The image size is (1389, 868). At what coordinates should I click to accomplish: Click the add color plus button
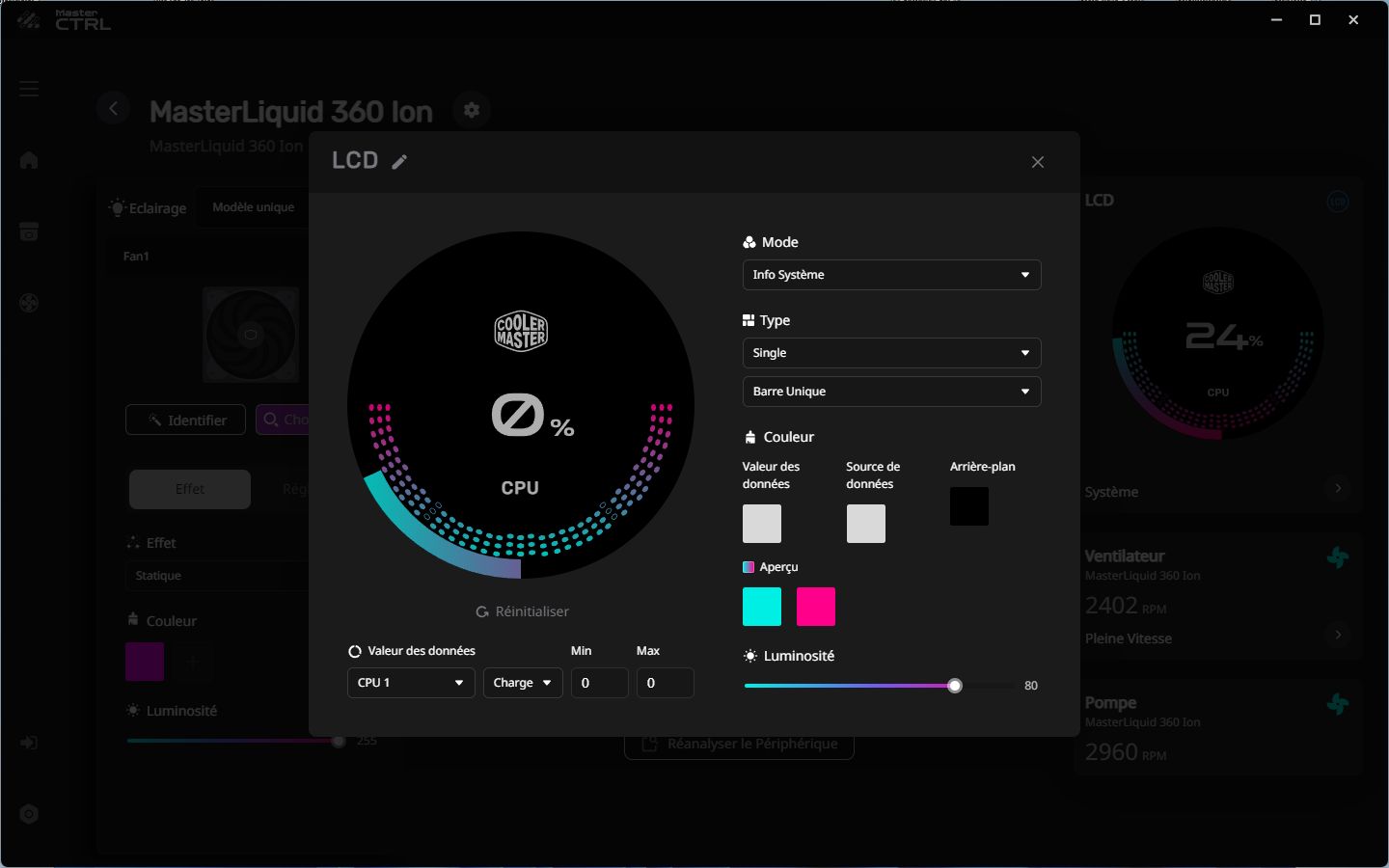click(x=193, y=662)
